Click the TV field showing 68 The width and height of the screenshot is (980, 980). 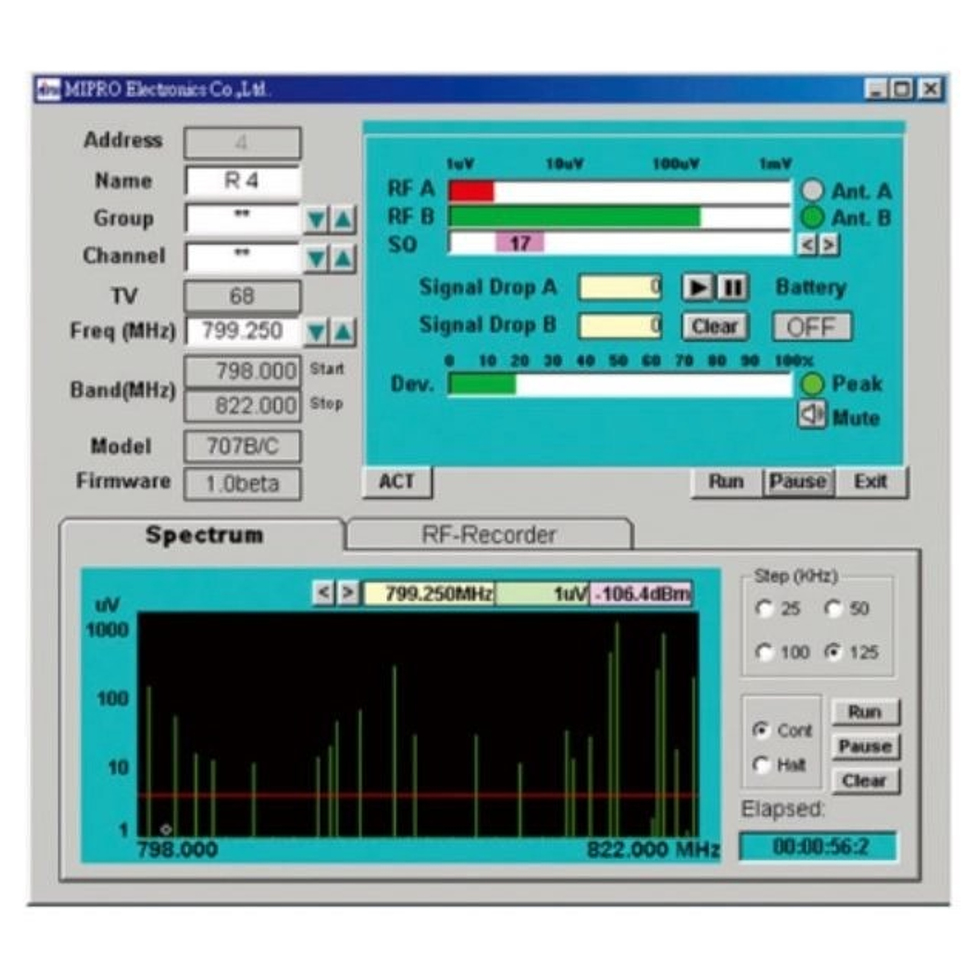tap(242, 296)
